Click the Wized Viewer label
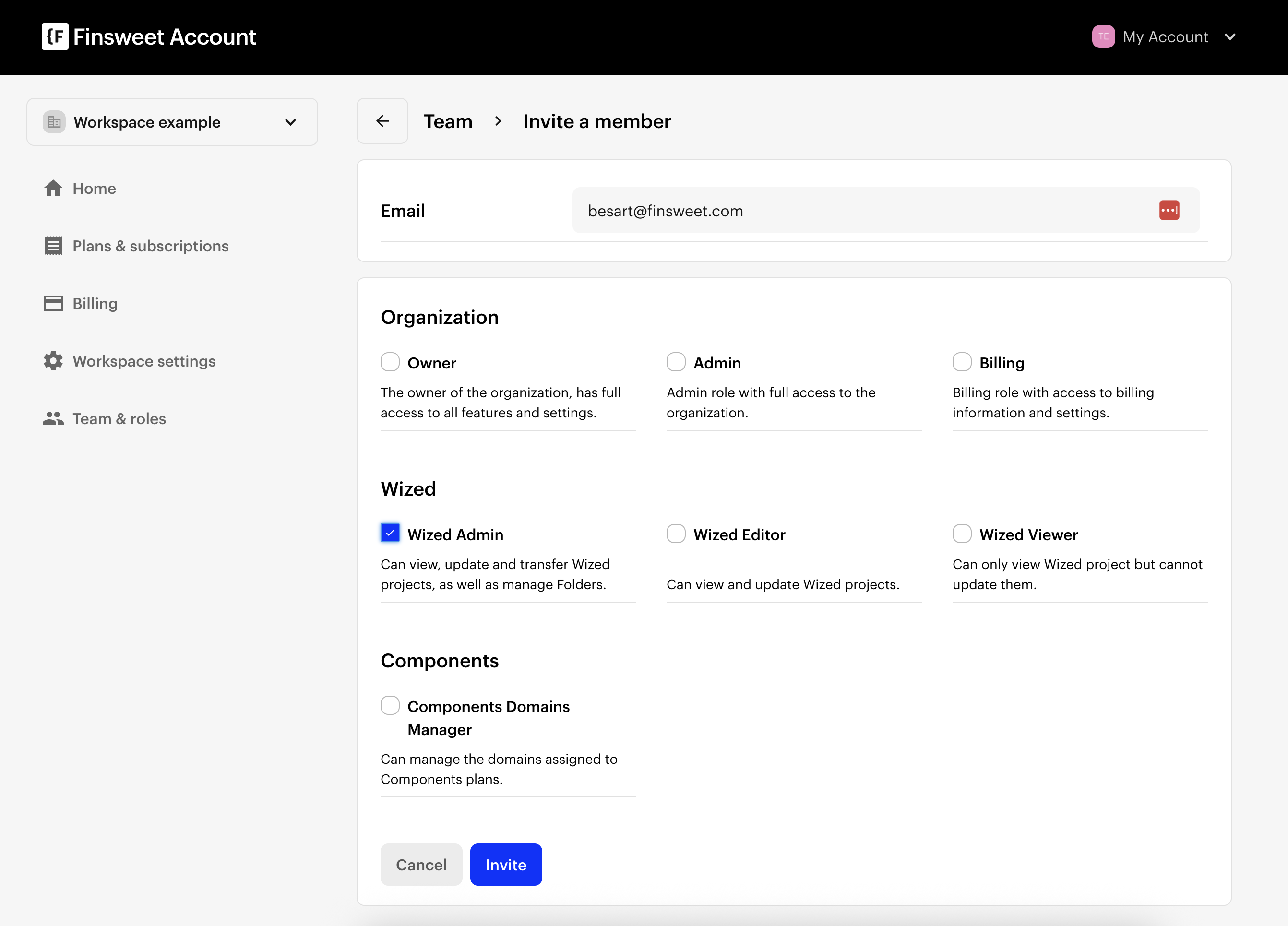This screenshot has height=926, width=1288. click(x=1028, y=534)
